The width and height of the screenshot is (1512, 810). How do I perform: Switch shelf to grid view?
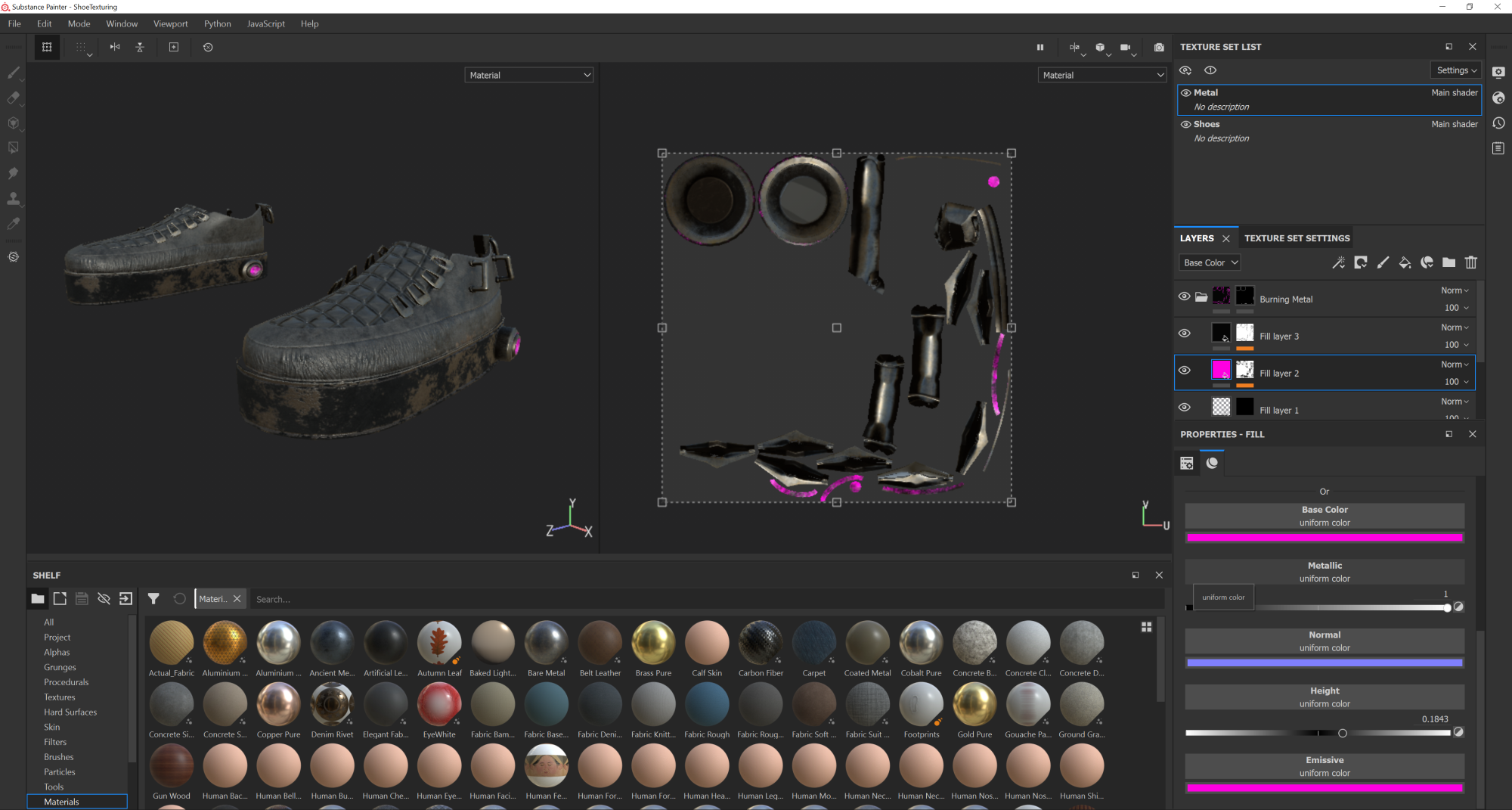(x=1146, y=627)
